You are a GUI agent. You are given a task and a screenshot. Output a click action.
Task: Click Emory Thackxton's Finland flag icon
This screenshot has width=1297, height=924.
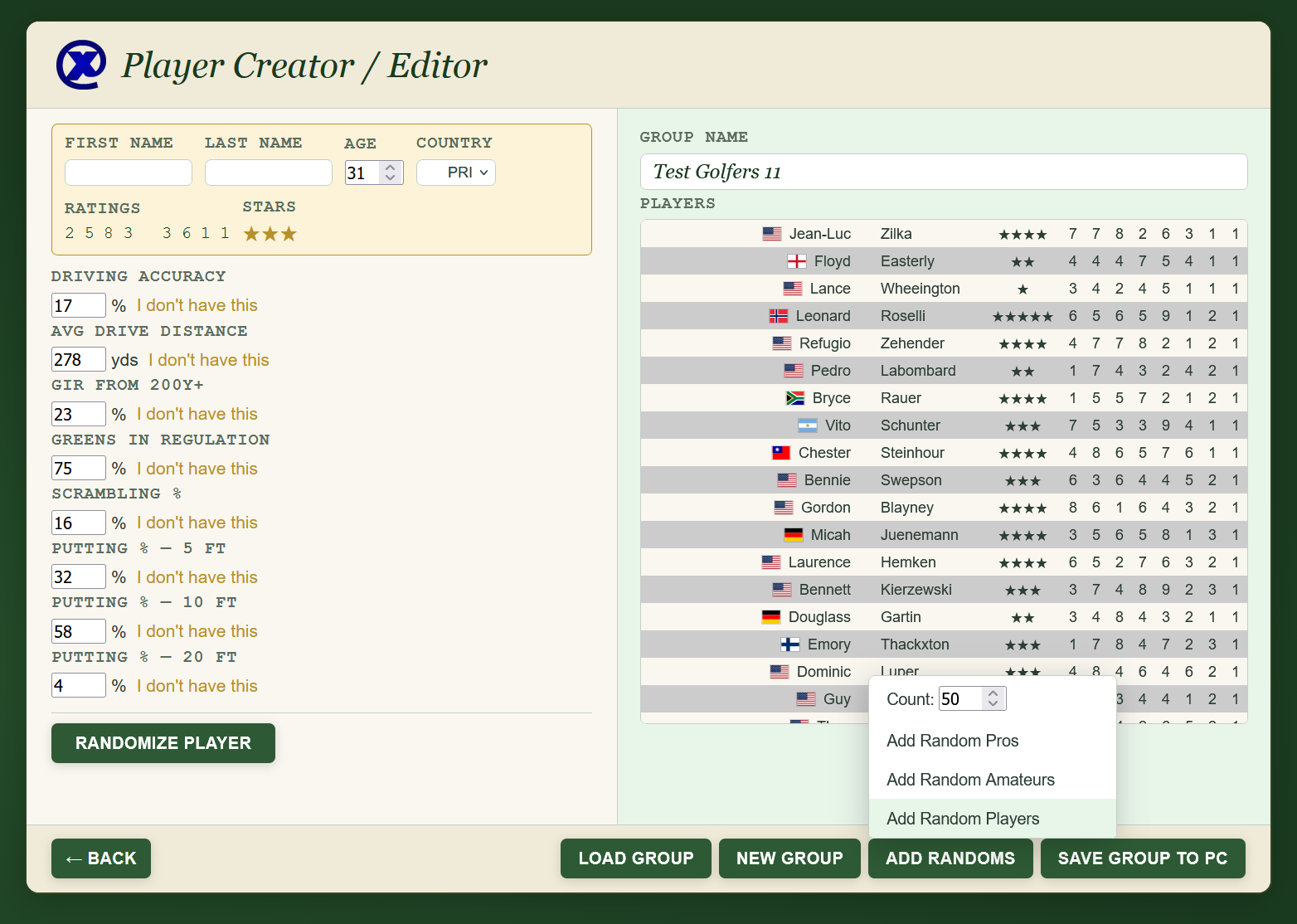[x=790, y=644]
